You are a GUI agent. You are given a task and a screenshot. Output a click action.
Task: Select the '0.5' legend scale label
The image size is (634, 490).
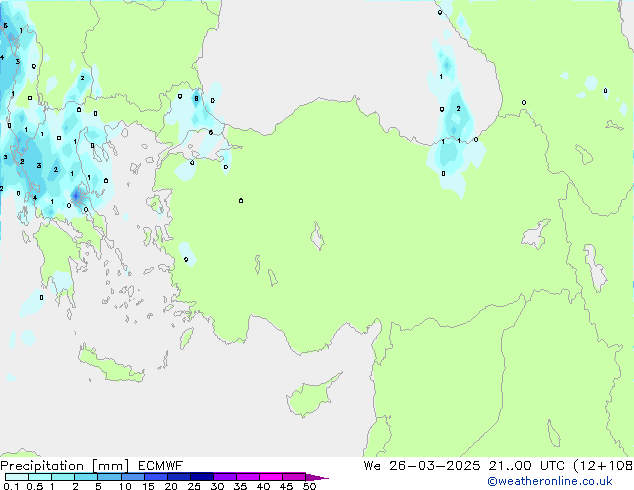(35, 486)
